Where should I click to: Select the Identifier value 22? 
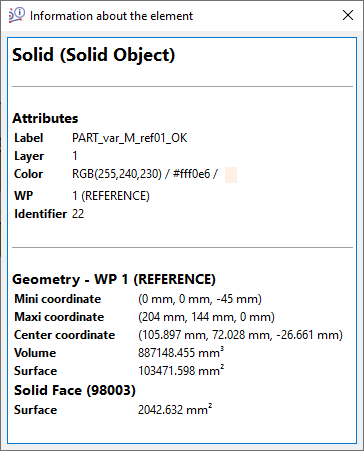[78, 214]
